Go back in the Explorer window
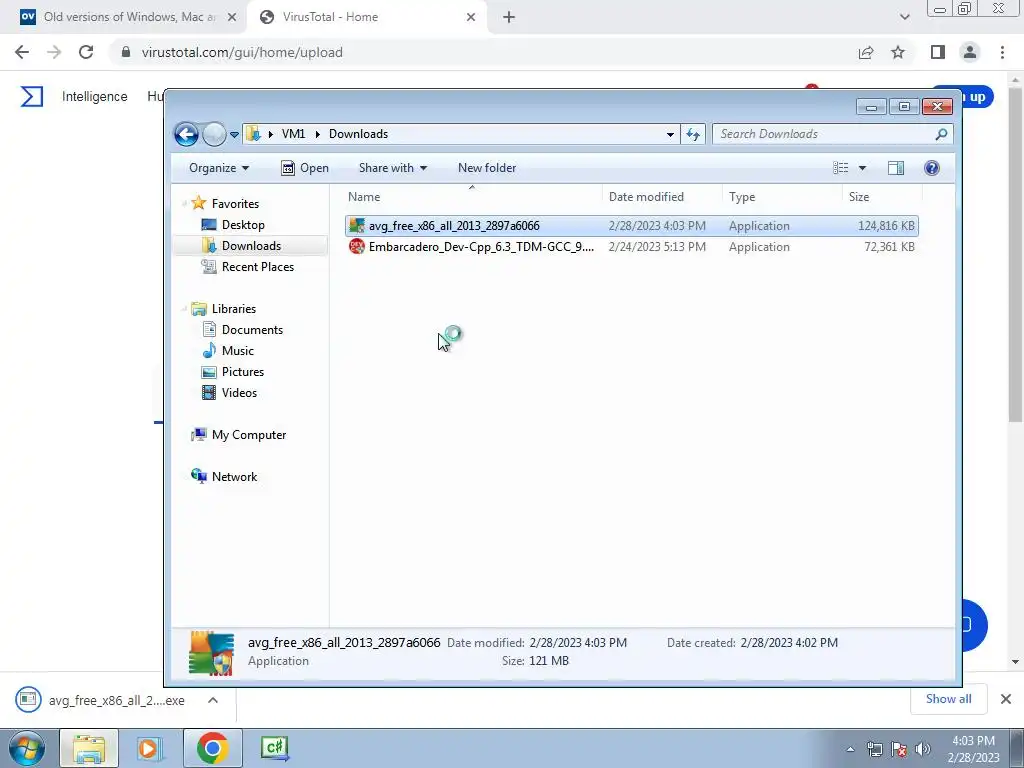 coord(186,135)
